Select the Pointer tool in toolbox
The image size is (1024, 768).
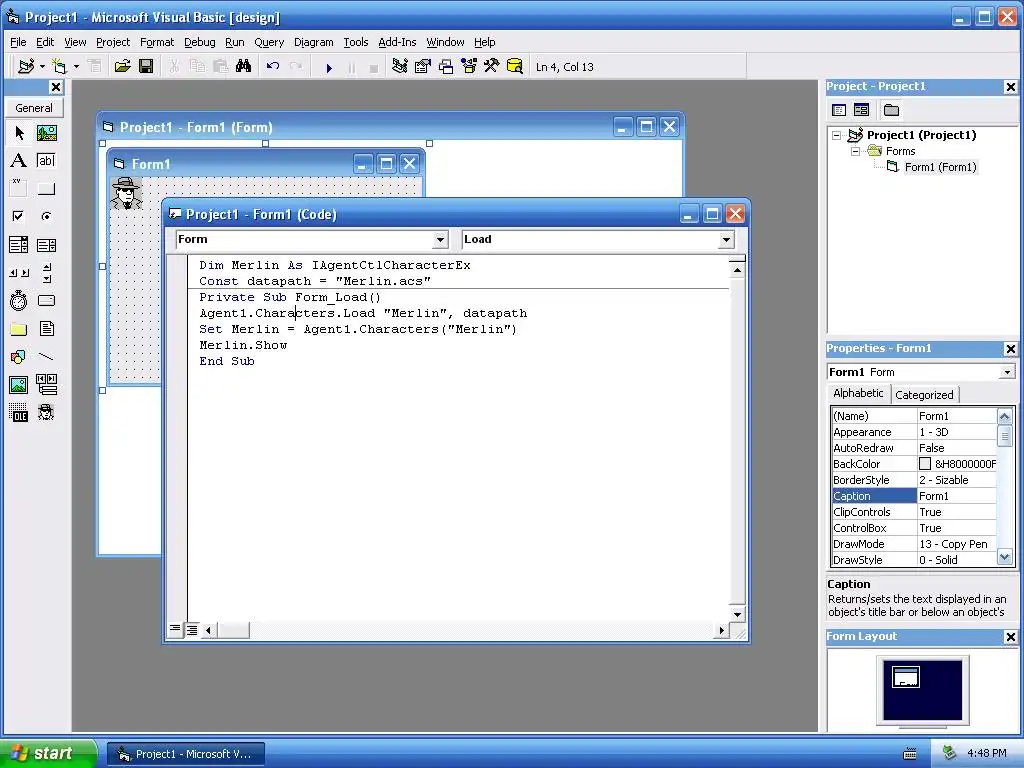click(x=19, y=133)
